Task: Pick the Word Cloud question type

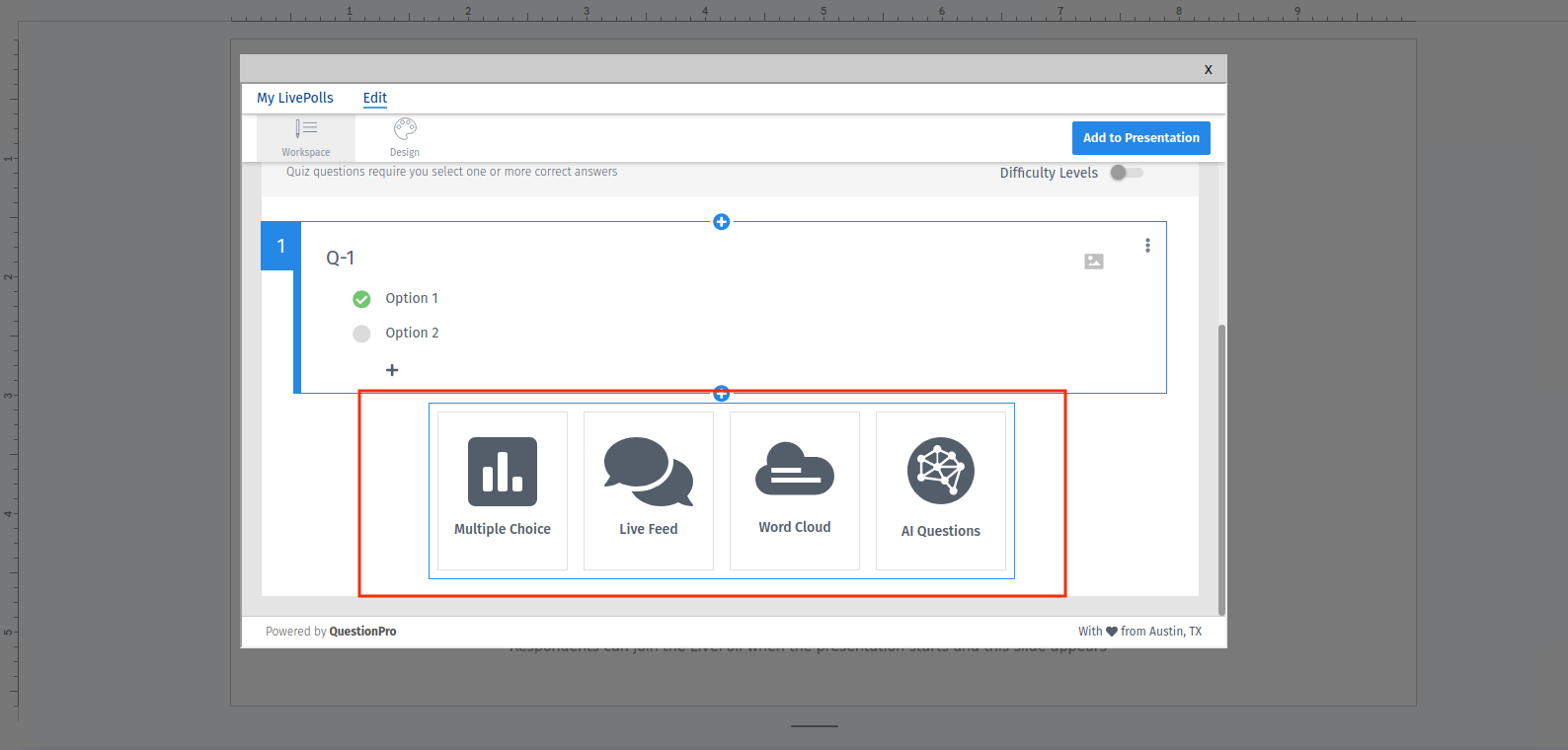Action: point(795,490)
